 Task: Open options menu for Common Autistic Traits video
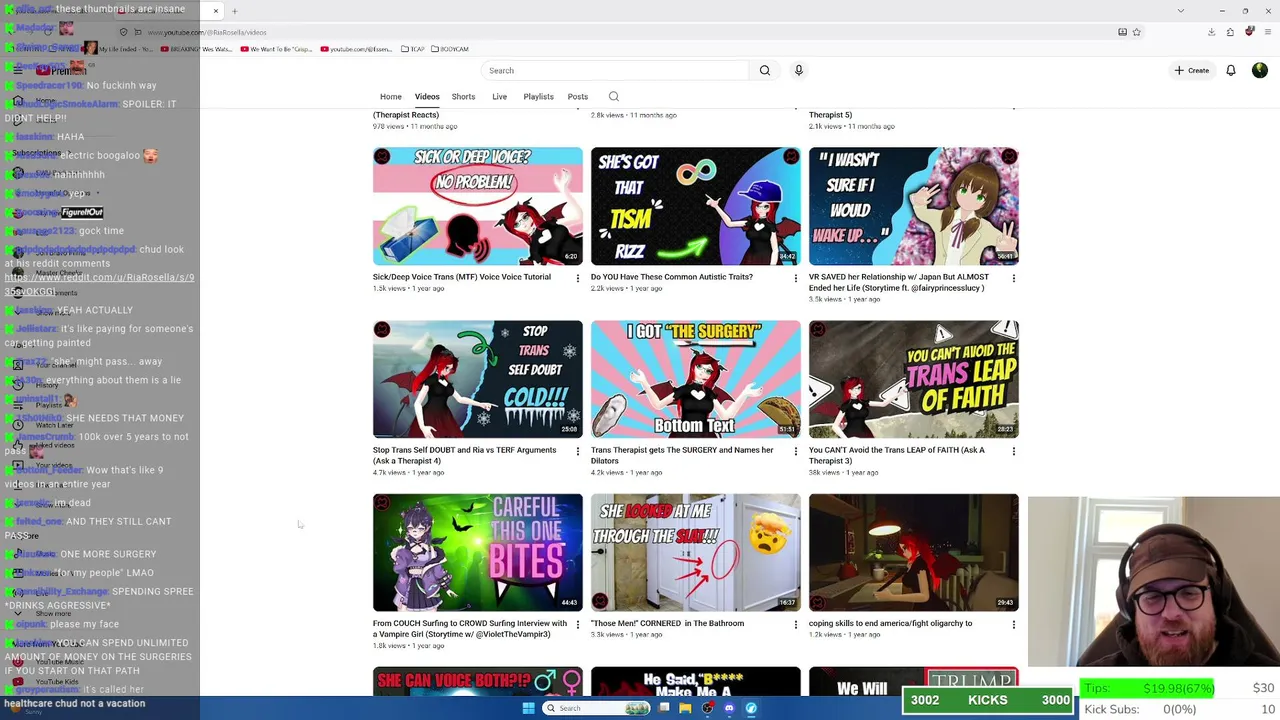point(796,279)
